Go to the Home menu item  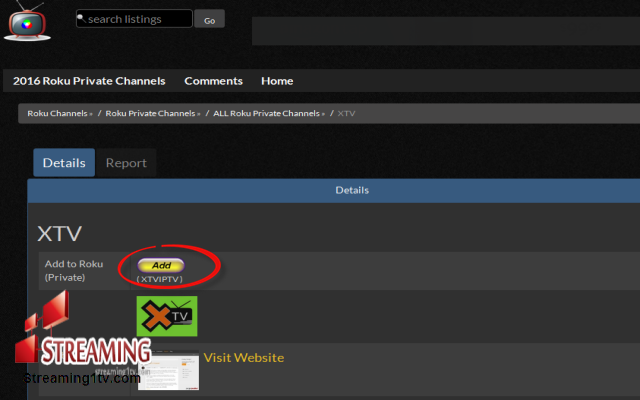tap(277, 81)
